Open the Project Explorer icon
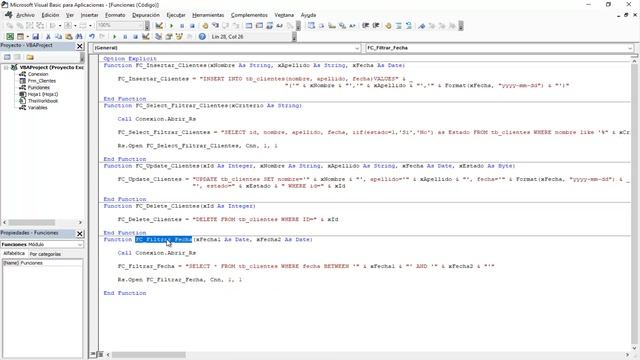The image size is (640, 360). [158, 36]
